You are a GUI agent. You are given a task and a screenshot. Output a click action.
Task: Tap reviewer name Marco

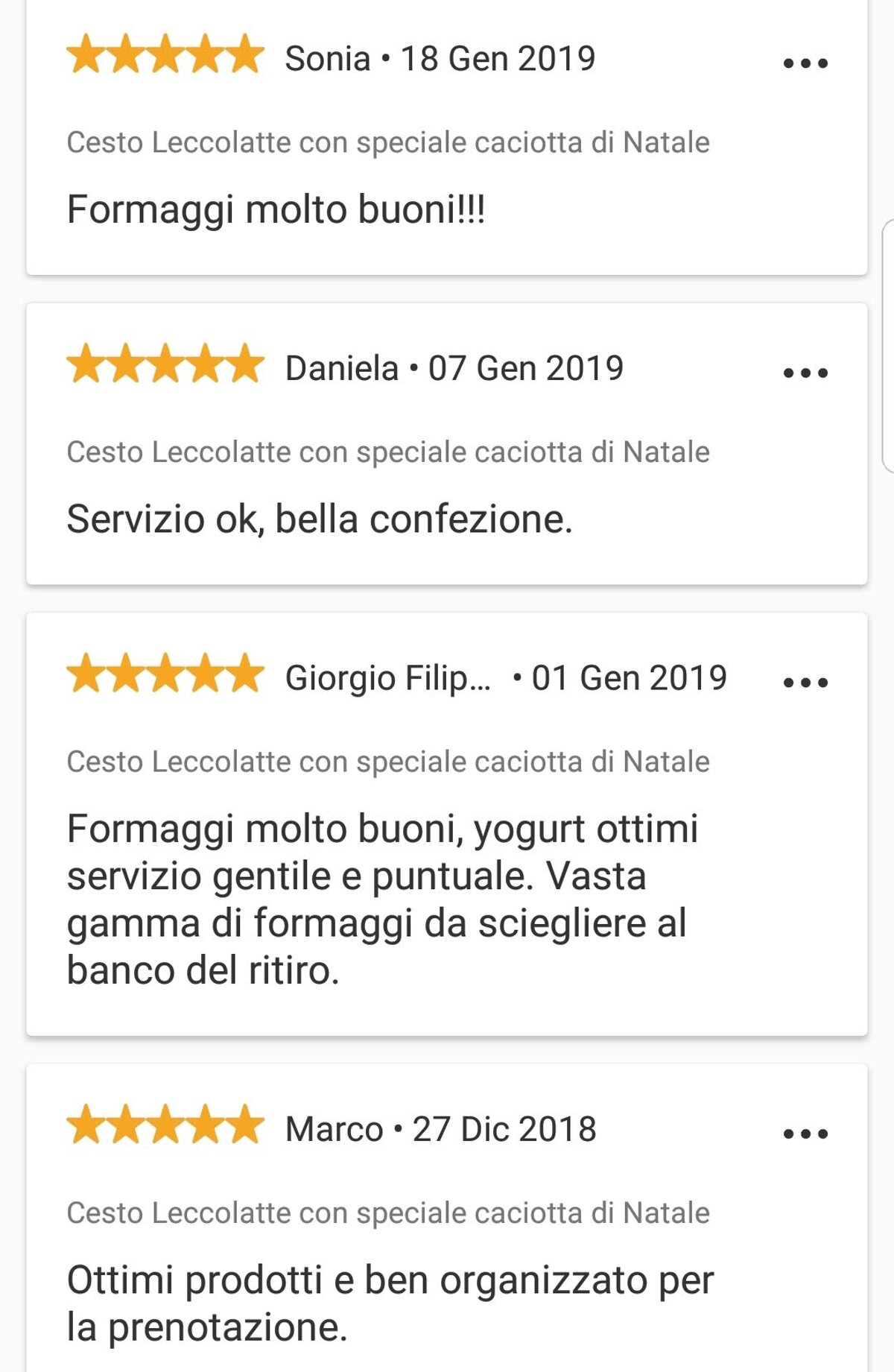click(x=334, y=1130)
